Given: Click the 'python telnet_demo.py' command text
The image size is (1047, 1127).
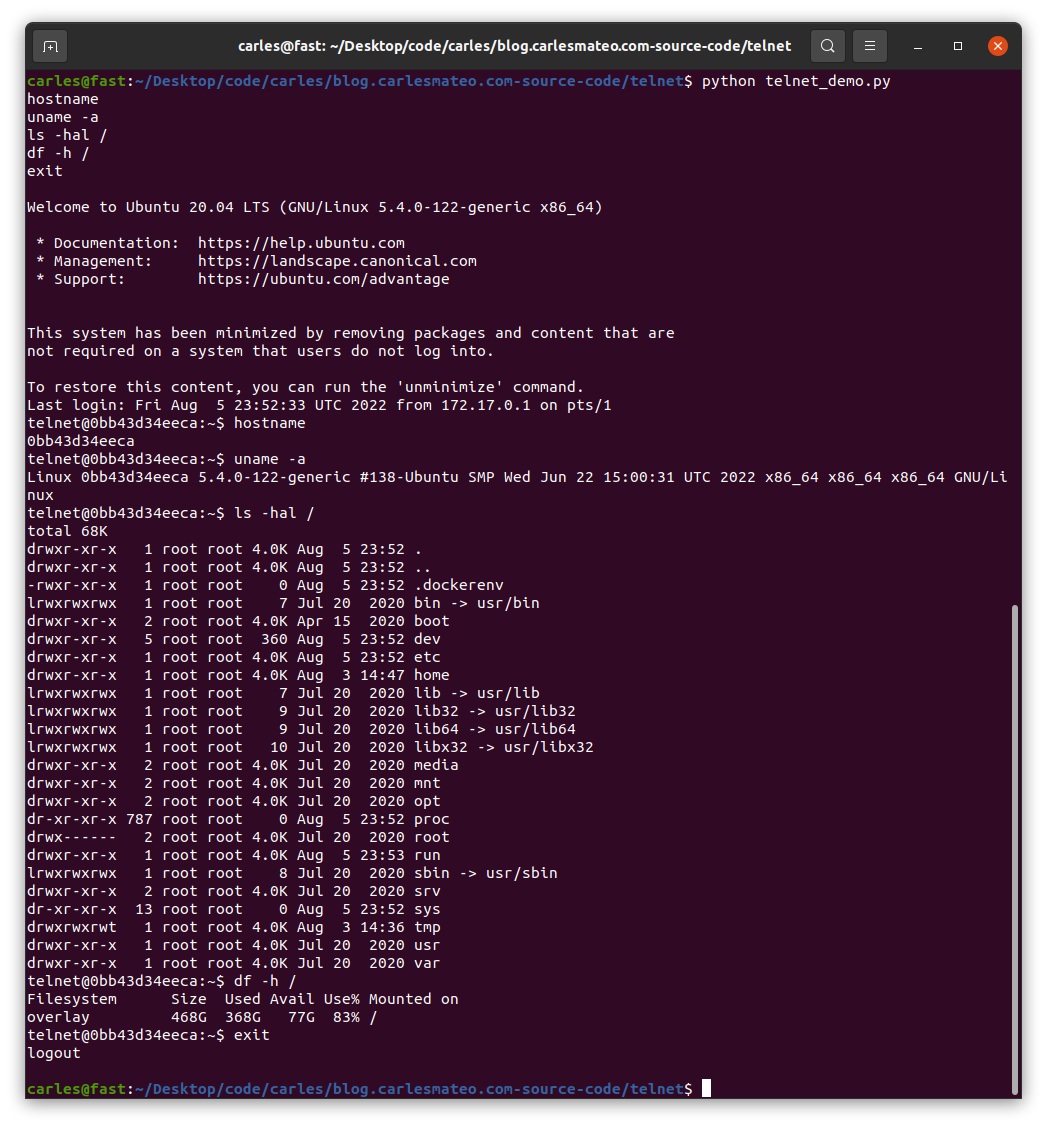Looking at the screenshot, I should point(796,81).
